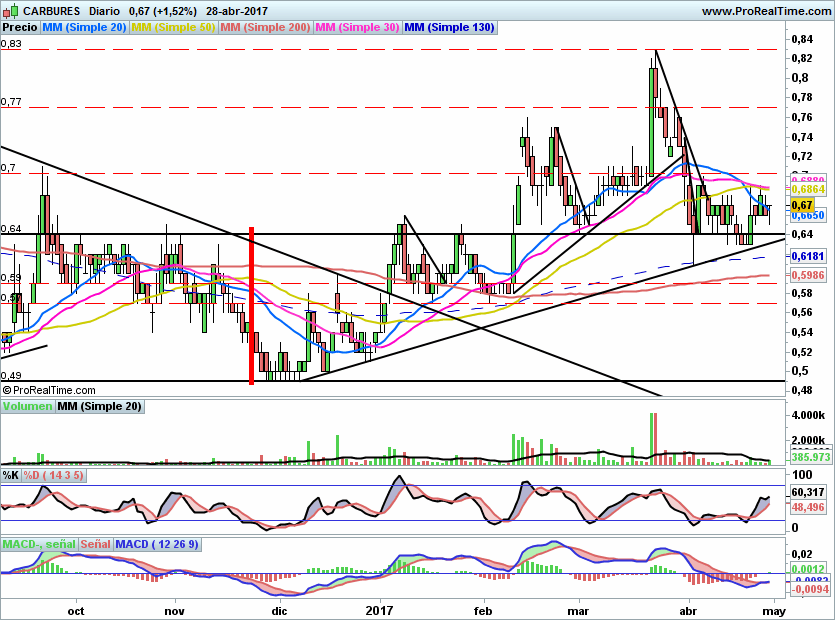Click the candlestick chart icon beside CARBURES
The image size is (835, 620).
(x=11, y=11)
